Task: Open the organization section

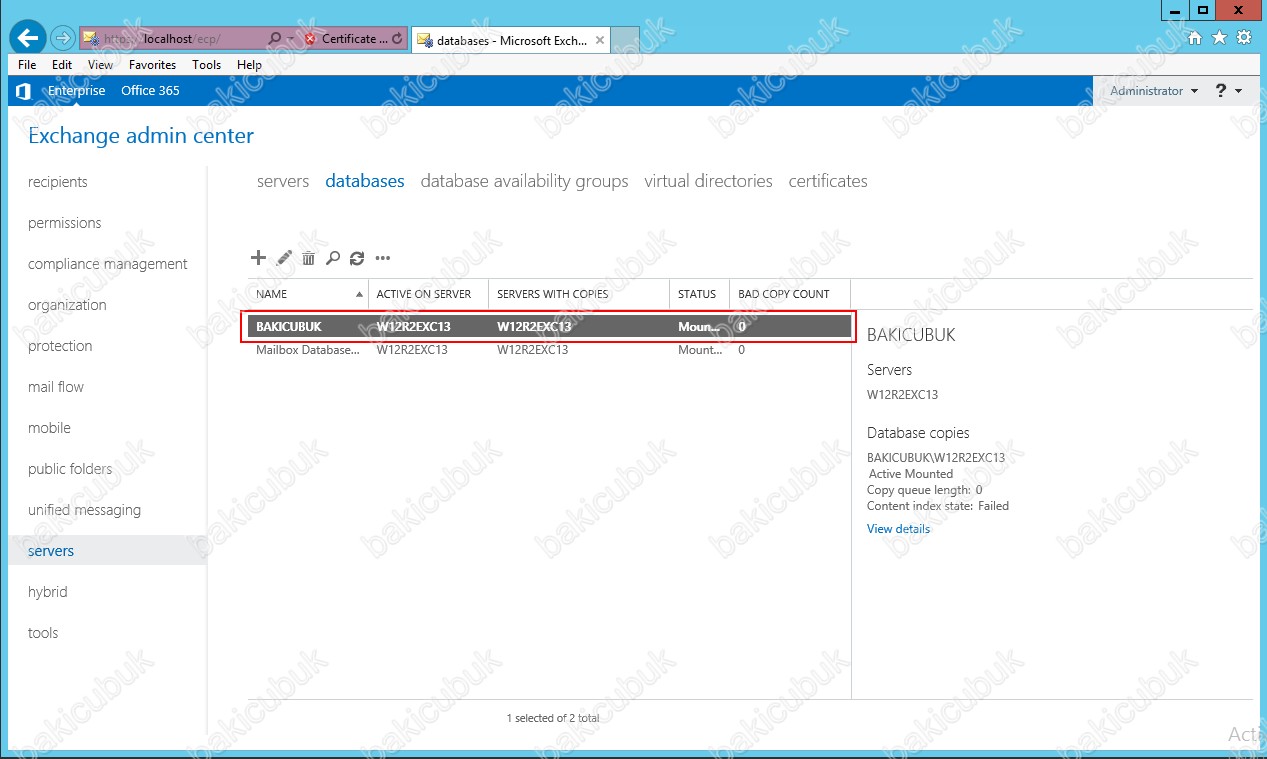Action: pyautogui.click(x=67, y=305)
